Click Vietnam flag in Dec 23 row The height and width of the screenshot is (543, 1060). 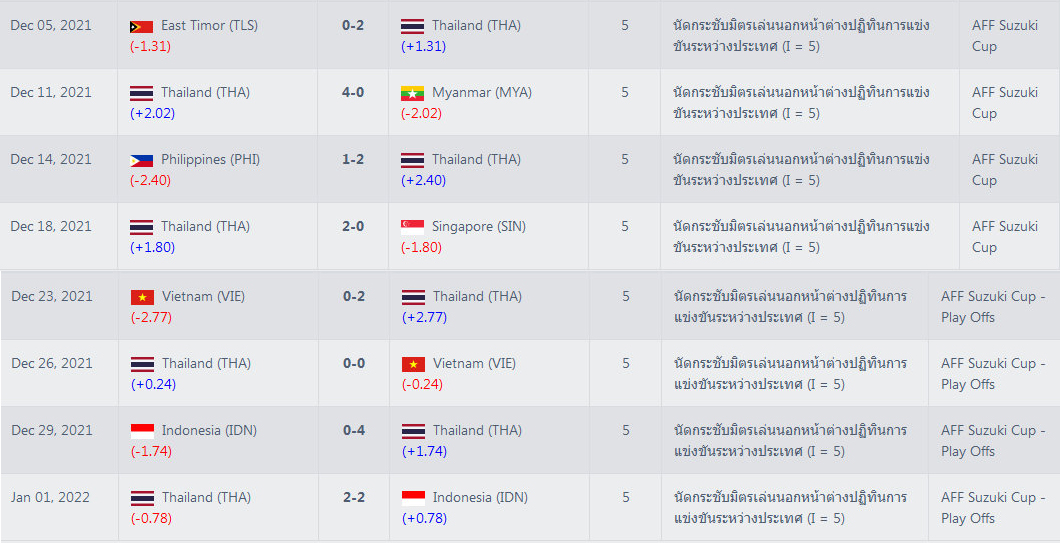coord(143,298)
